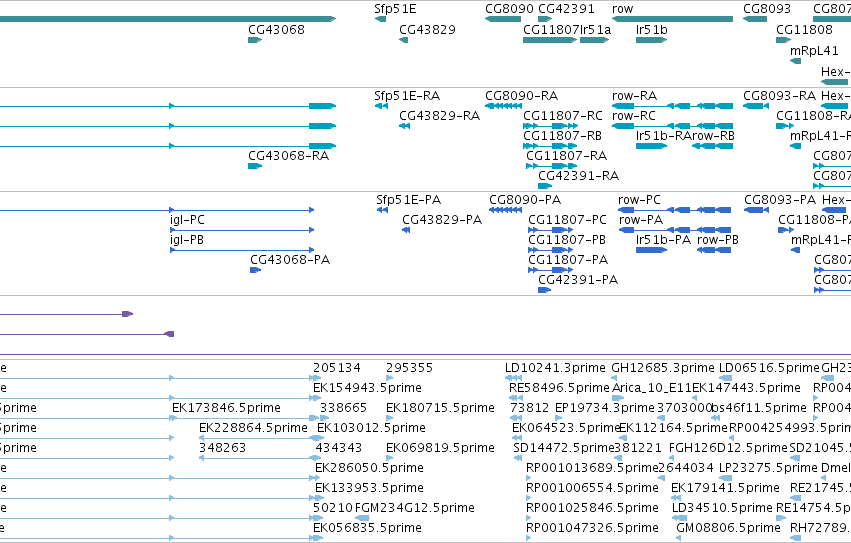The height and width of the screenshot is (543, 851).
Task: Open EST 205134
Action: 336,368
